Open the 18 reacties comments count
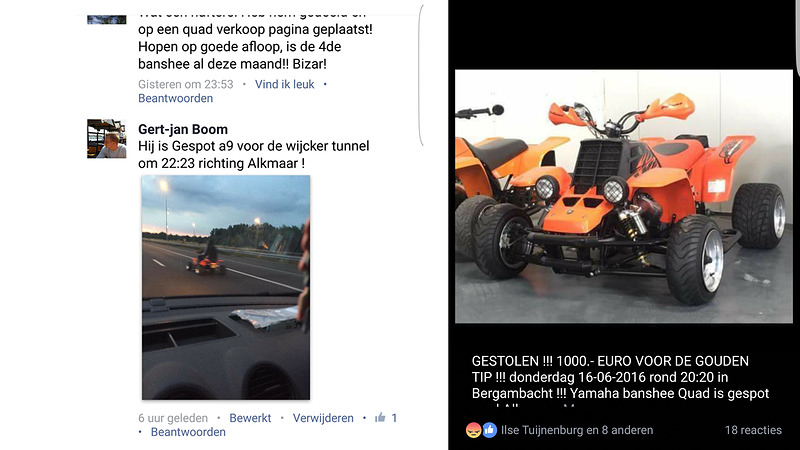 click(x=753, y=430)
